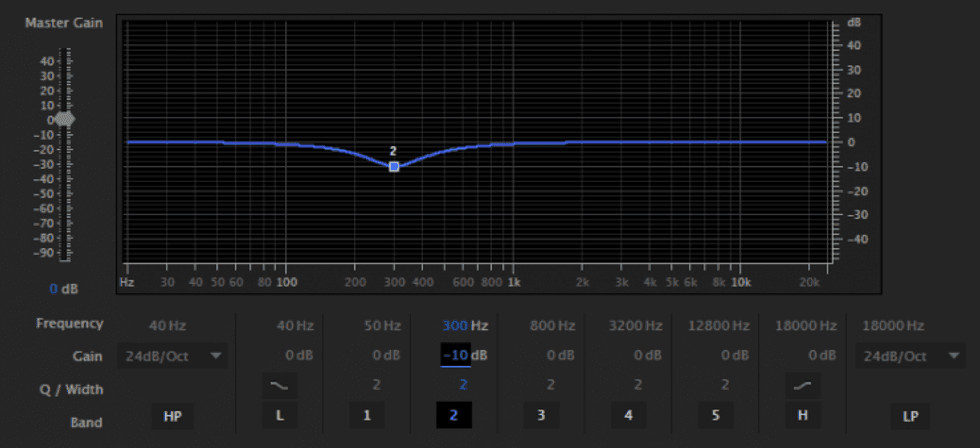980x448 pixels.
Task: Disable the active band 2 button
Action: [x=454, y=416]
